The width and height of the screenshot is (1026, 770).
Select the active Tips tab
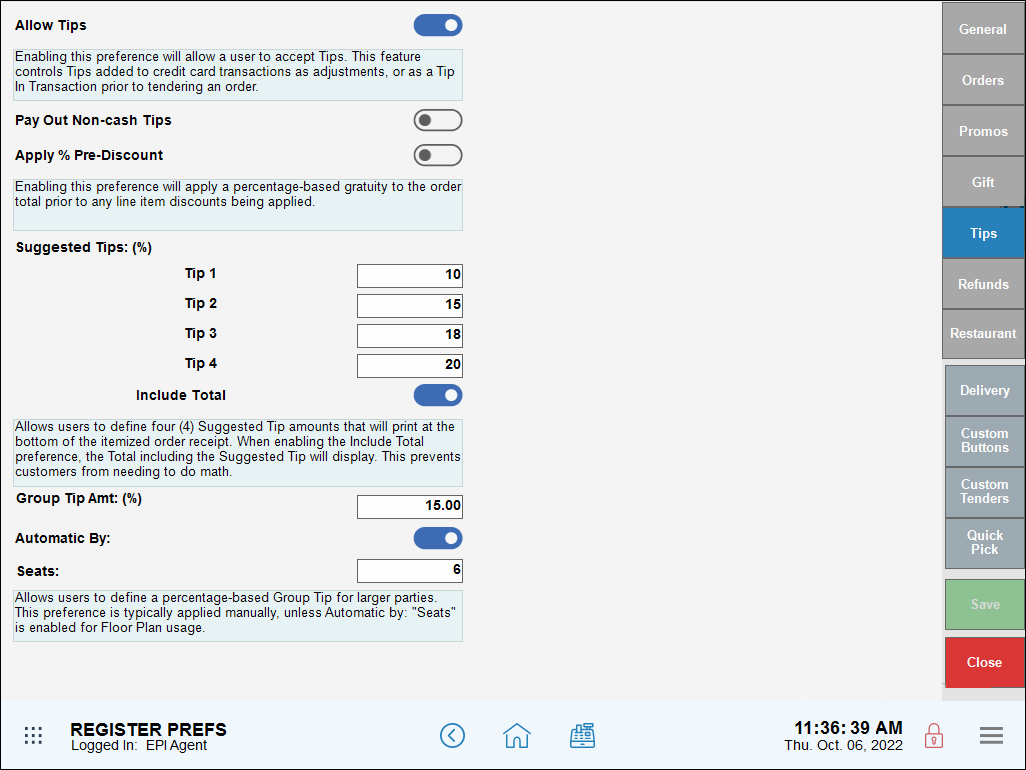coord(983,233)
